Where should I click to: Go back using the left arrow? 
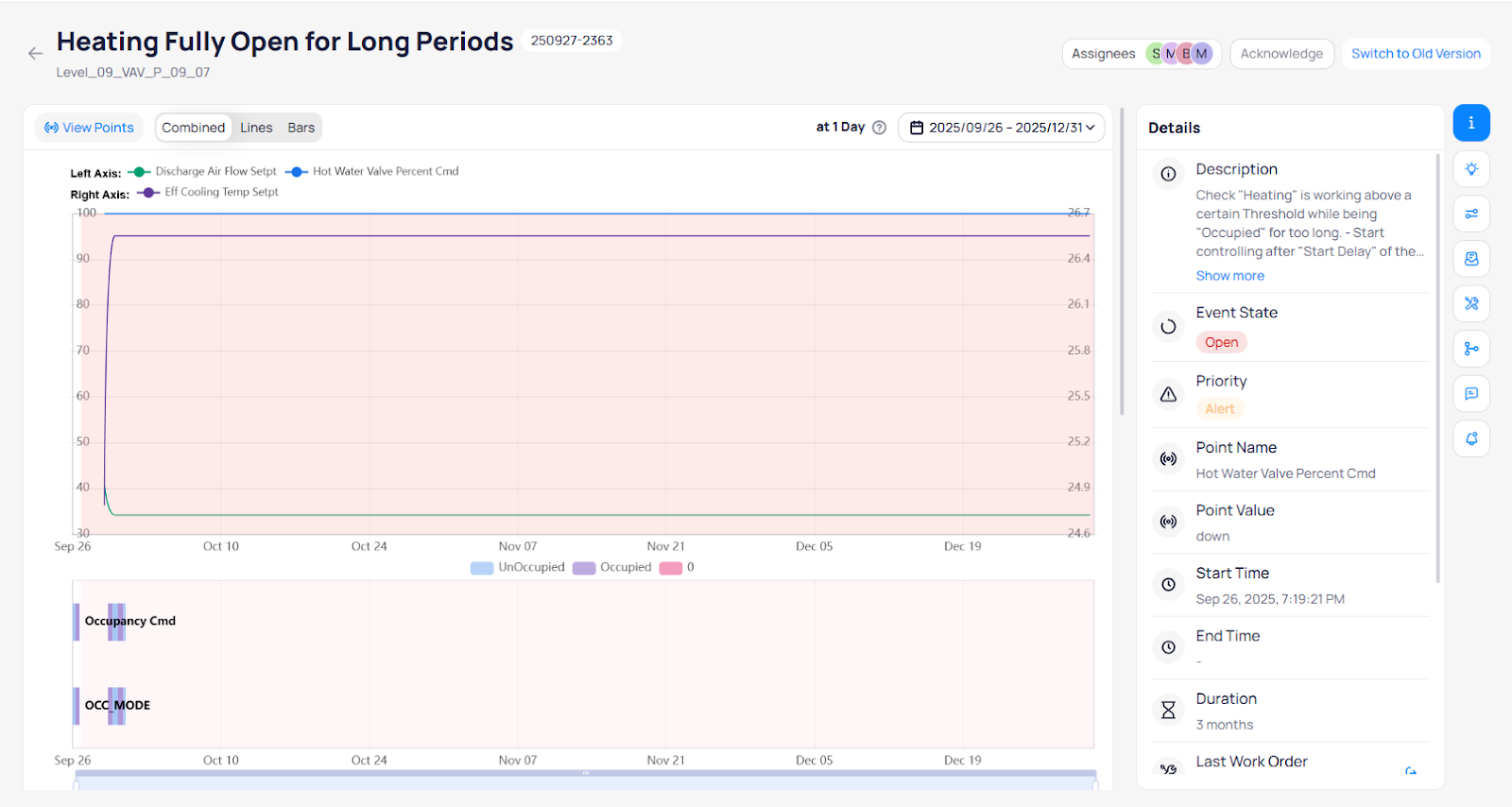point(36,54)
